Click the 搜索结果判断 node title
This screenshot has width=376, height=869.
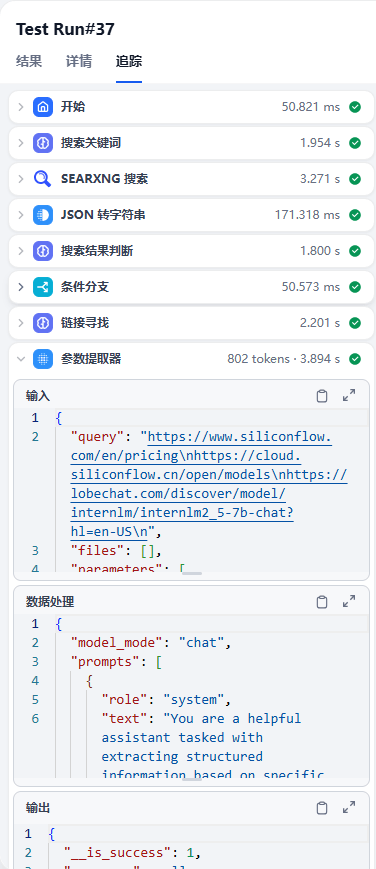click(97, 251)
